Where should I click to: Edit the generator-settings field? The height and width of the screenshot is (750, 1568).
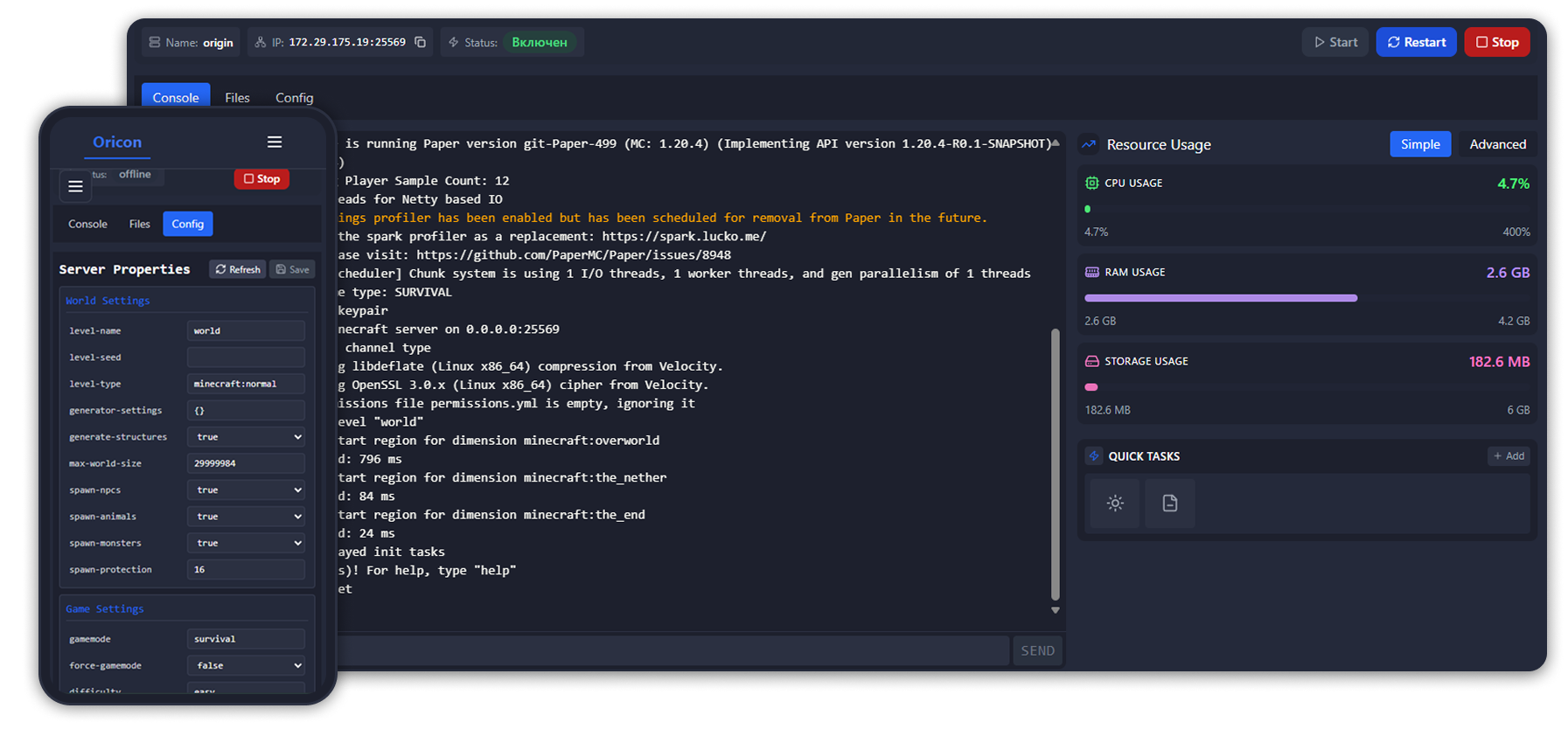pyautogui.click(x=246, y=411)
